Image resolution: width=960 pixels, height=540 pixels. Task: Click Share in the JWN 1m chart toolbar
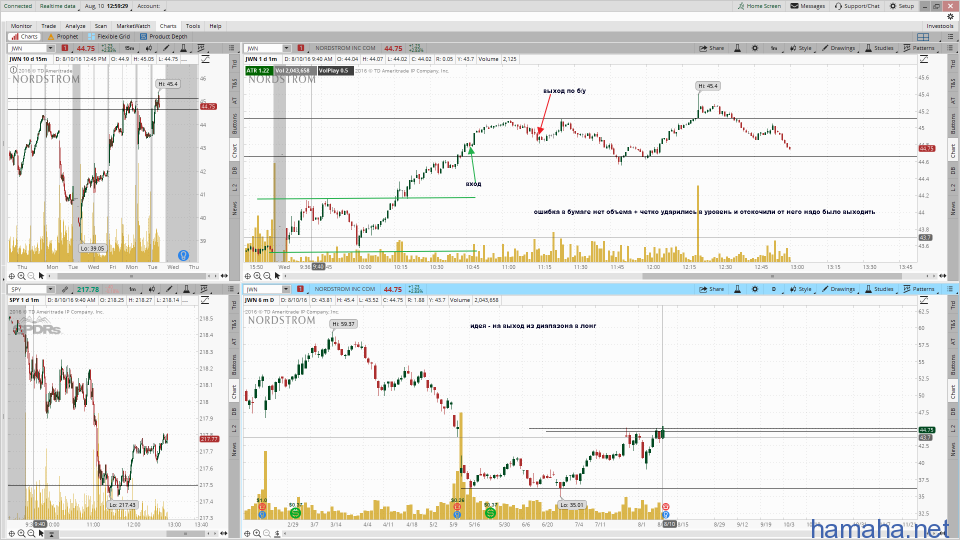tap(711, 48)
